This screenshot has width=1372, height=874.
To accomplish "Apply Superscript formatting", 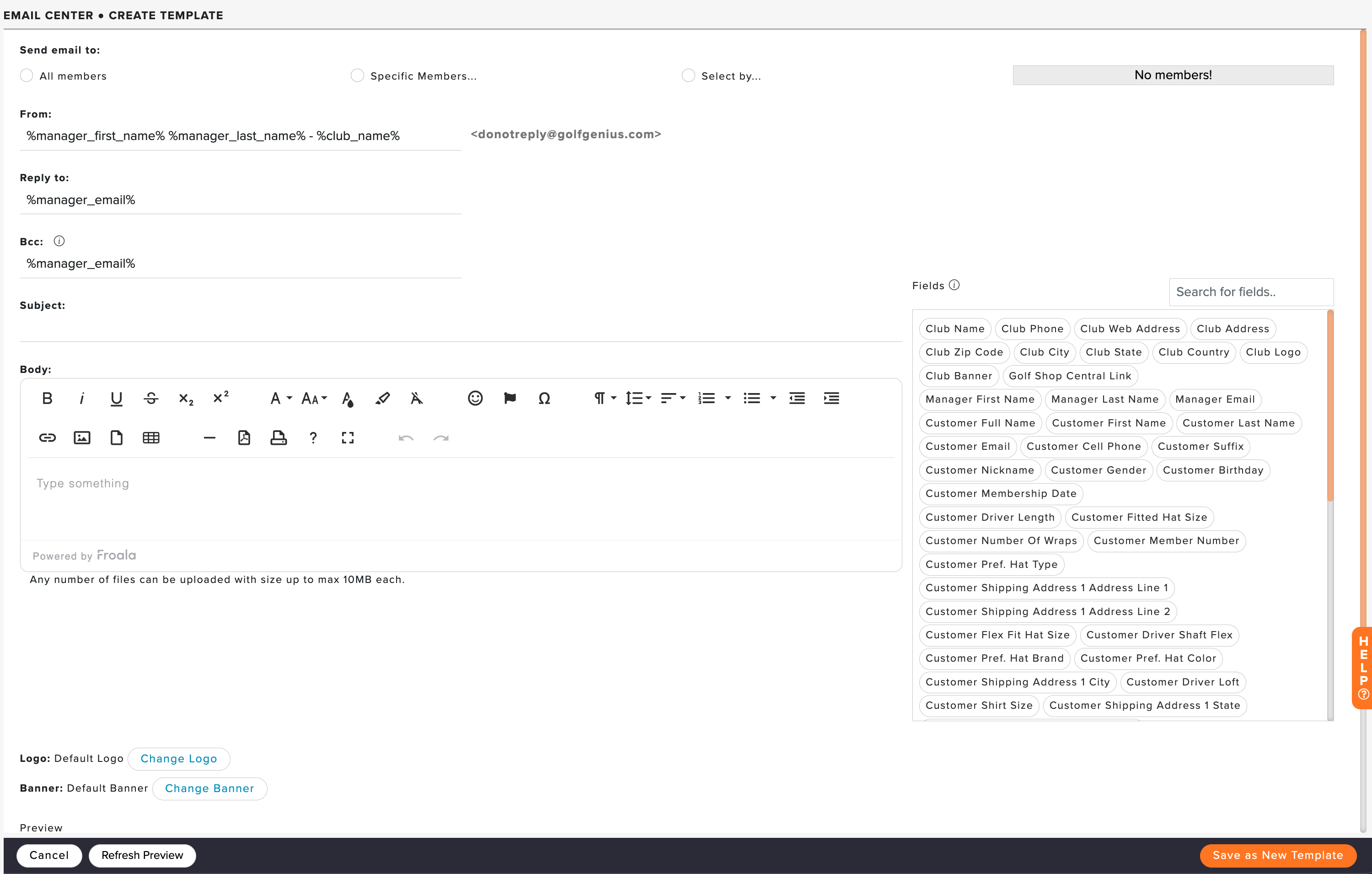I will [x=220, y=397].
